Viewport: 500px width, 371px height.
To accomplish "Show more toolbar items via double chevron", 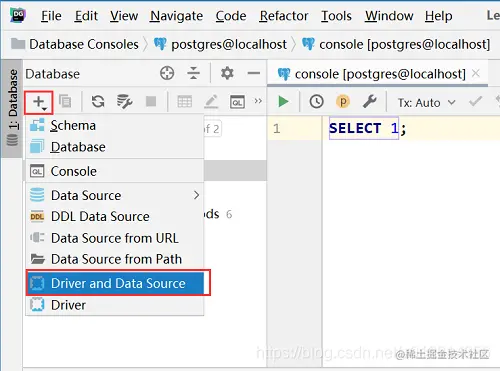I will (x=258, y=101).
